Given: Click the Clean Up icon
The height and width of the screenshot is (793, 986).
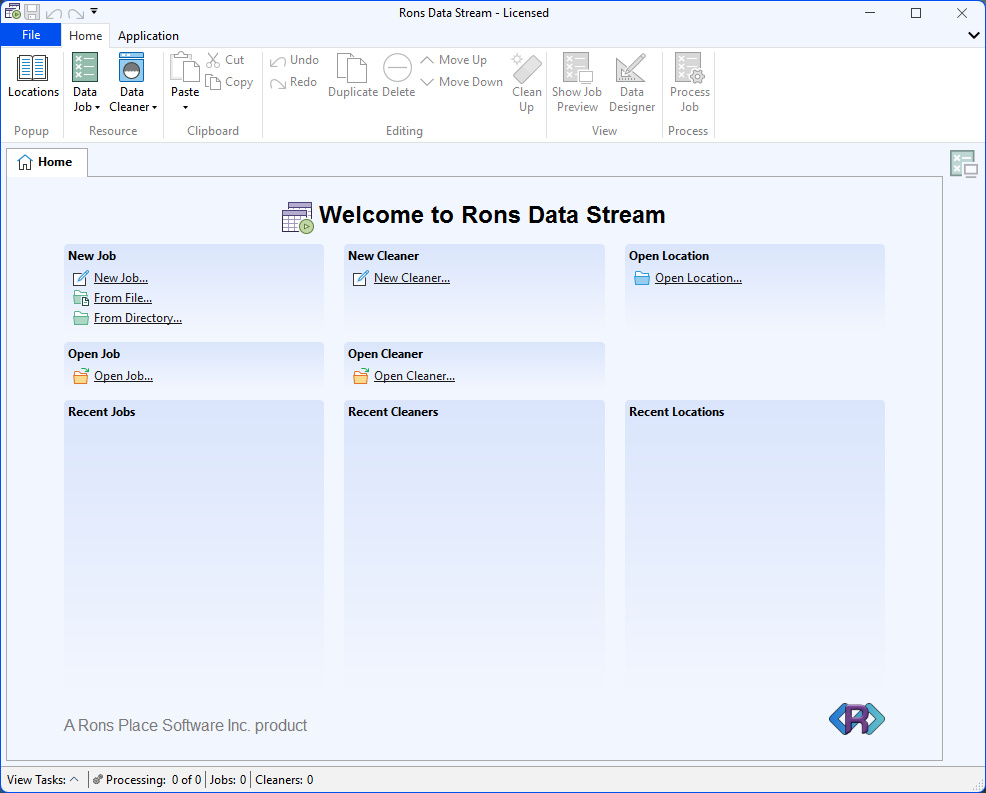Looking at the screenshot, I should coord(526,69).
